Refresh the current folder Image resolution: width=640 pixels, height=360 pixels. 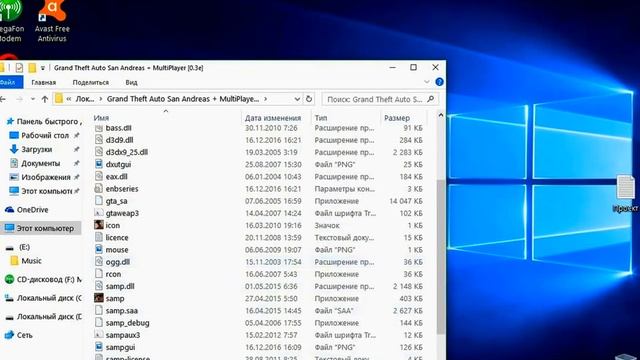(x=309, y=99)
